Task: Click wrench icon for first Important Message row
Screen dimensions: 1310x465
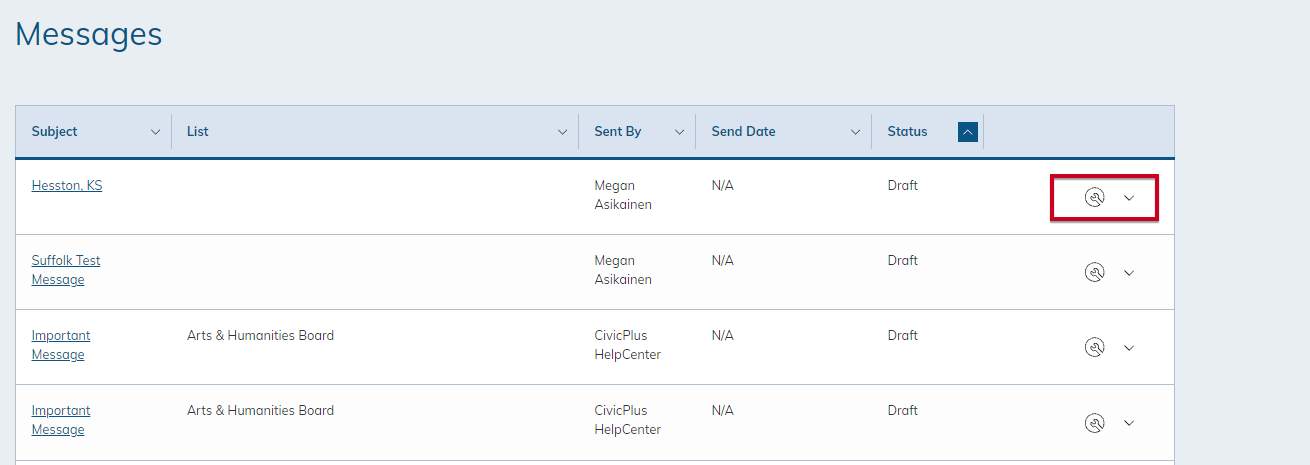Action: [x=1095, y=348]
